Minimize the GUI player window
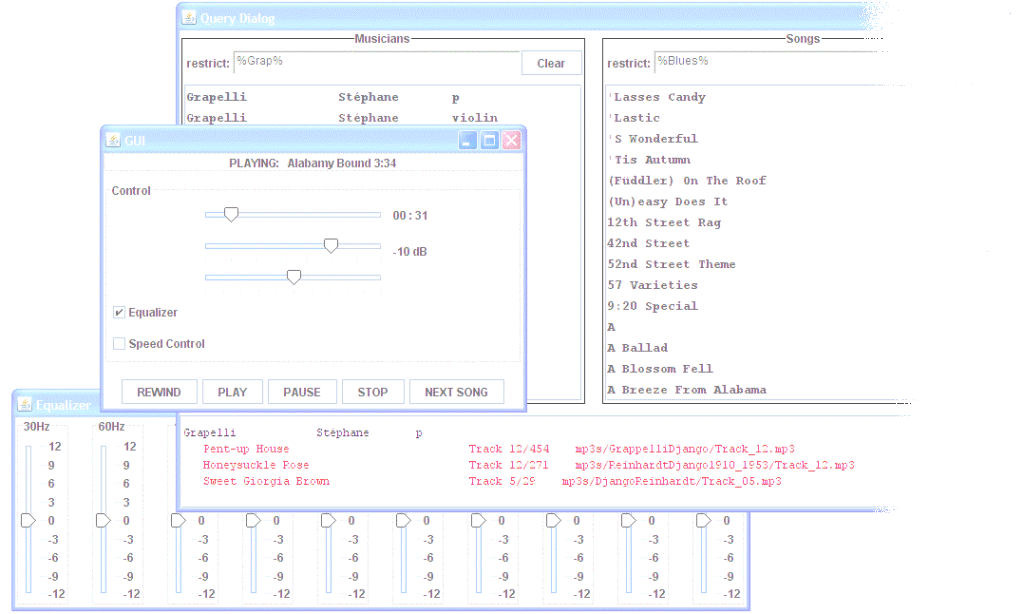The height and width of the screenshot is (614, 1024). click(468, 141)
